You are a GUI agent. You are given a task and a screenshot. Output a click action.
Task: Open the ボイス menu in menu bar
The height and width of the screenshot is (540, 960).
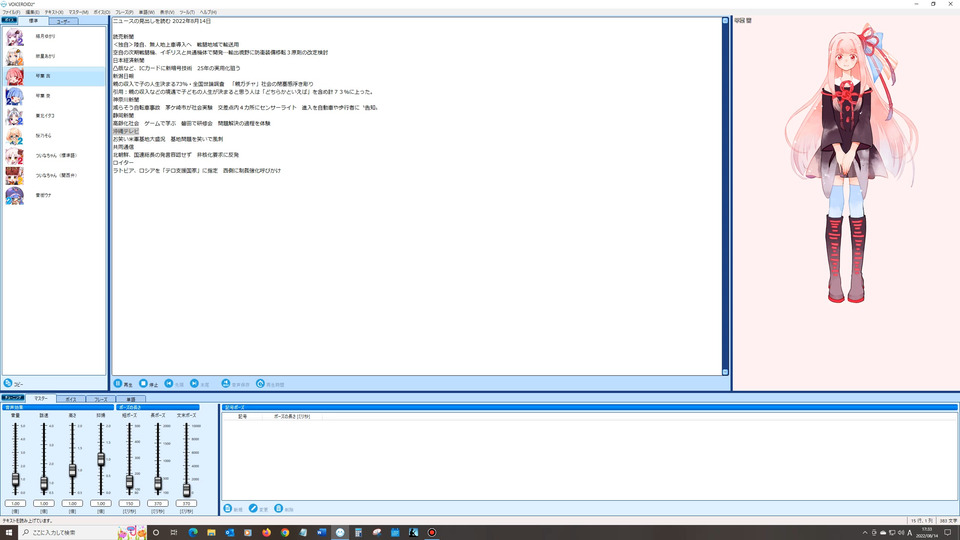(102, 12)
